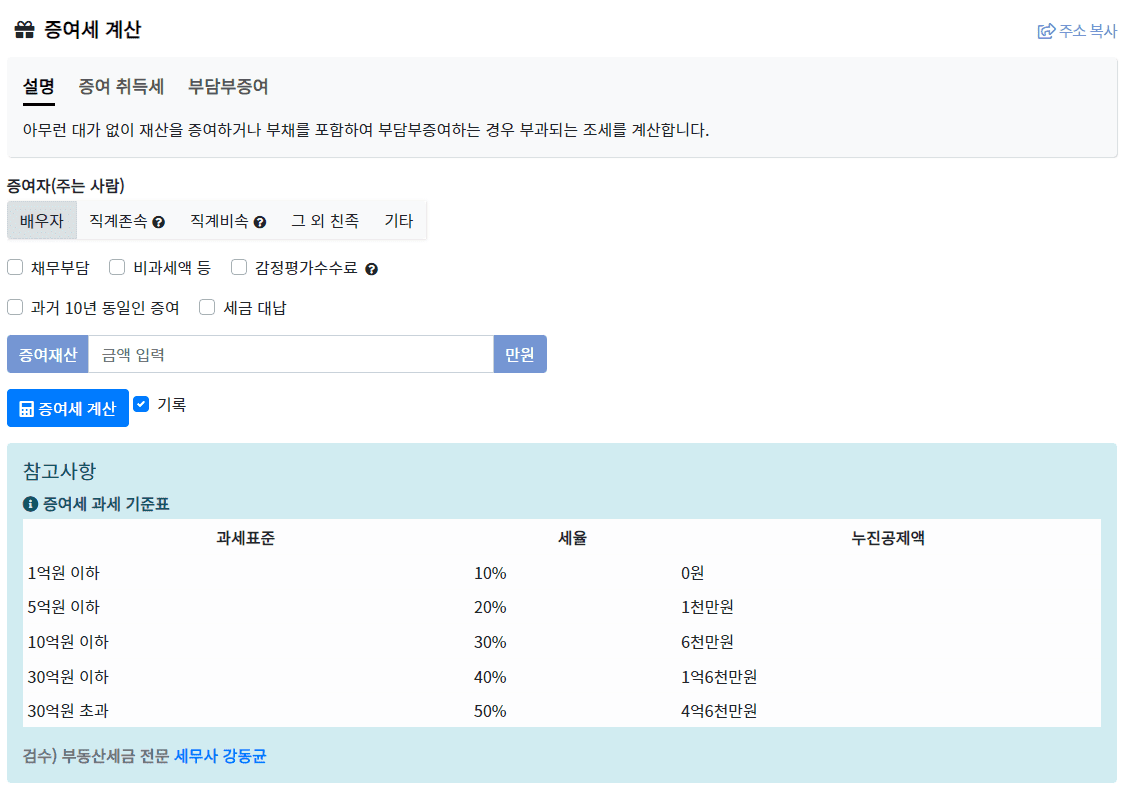Click the gift icon beside 증여세 계산
The image size is (1125, 791).
[24, 29]
